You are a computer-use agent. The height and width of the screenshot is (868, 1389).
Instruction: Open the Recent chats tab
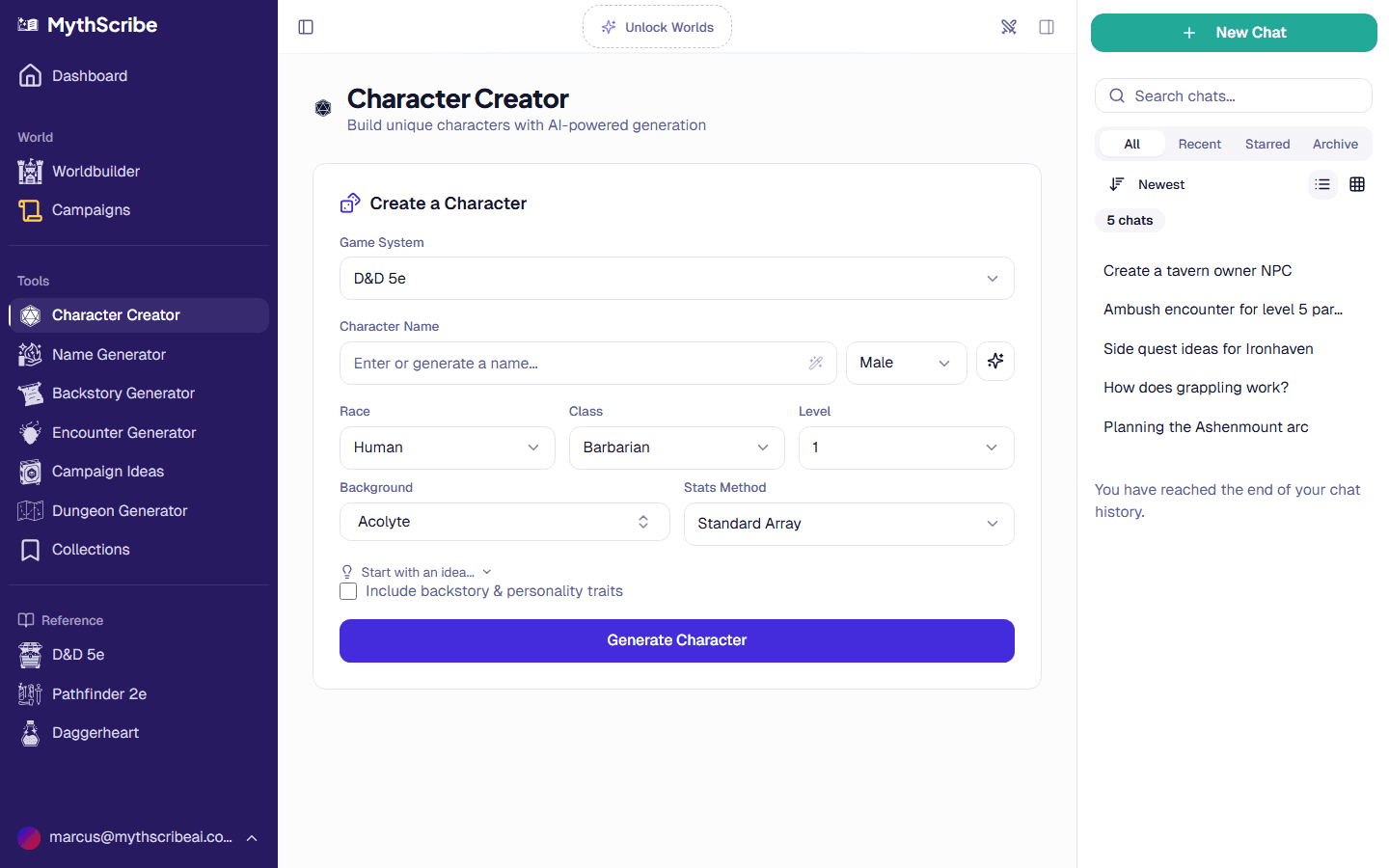click(1199, 143)
